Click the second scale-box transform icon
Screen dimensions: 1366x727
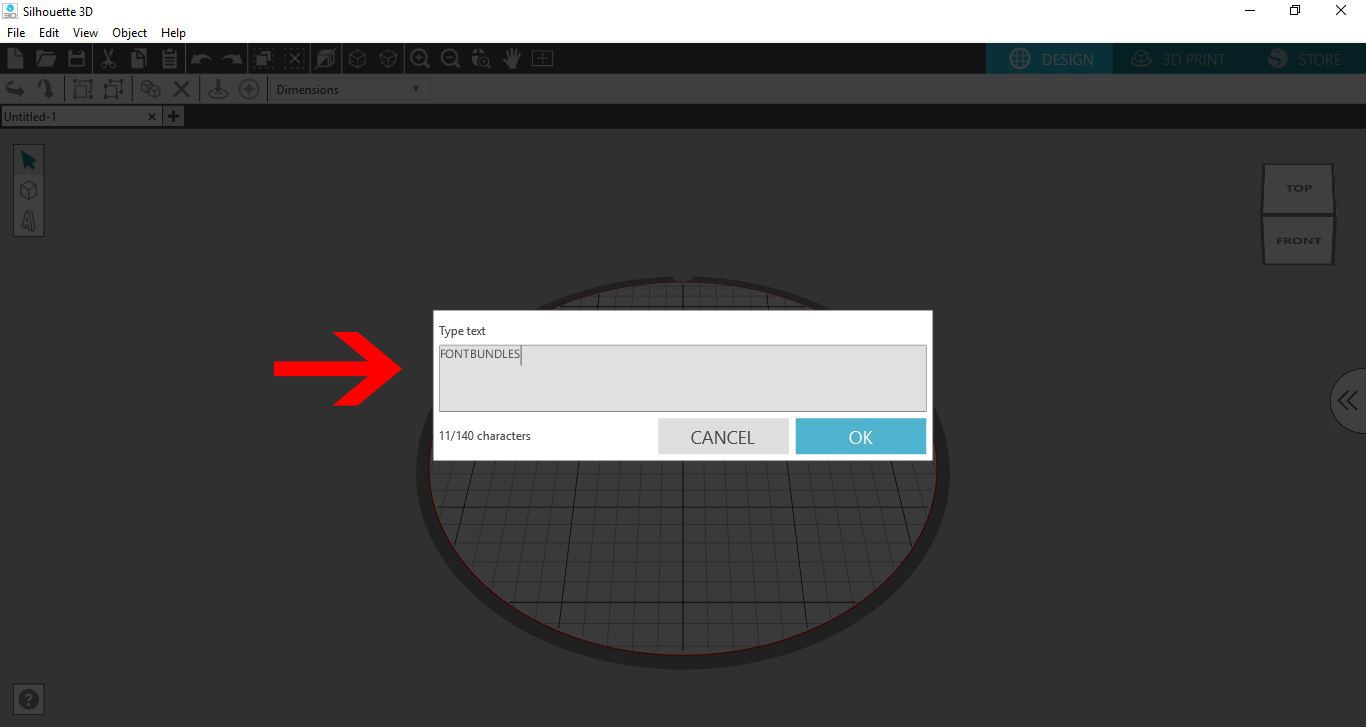pos(113,89)
